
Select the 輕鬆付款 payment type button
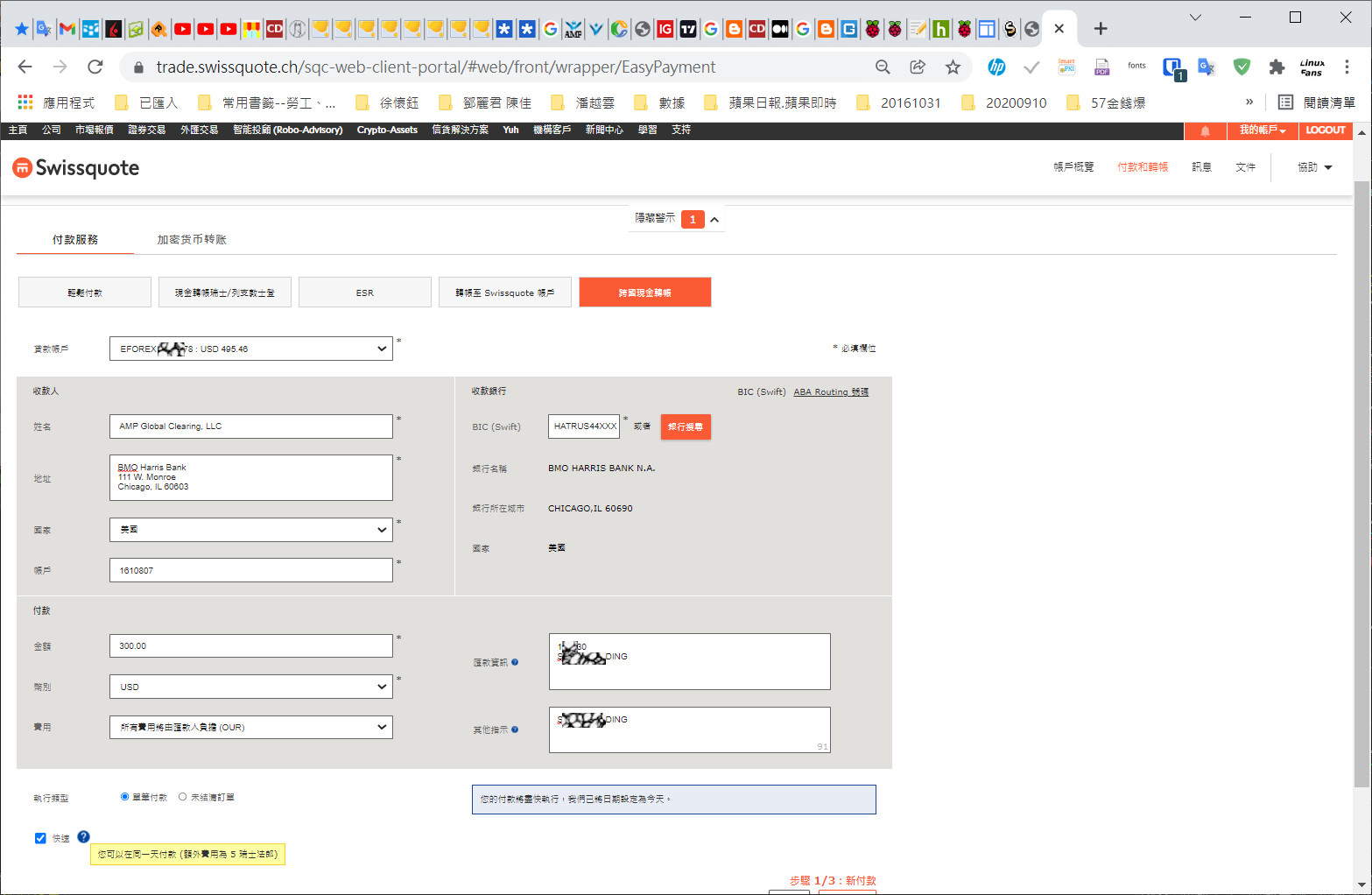(x=85, y=292)
